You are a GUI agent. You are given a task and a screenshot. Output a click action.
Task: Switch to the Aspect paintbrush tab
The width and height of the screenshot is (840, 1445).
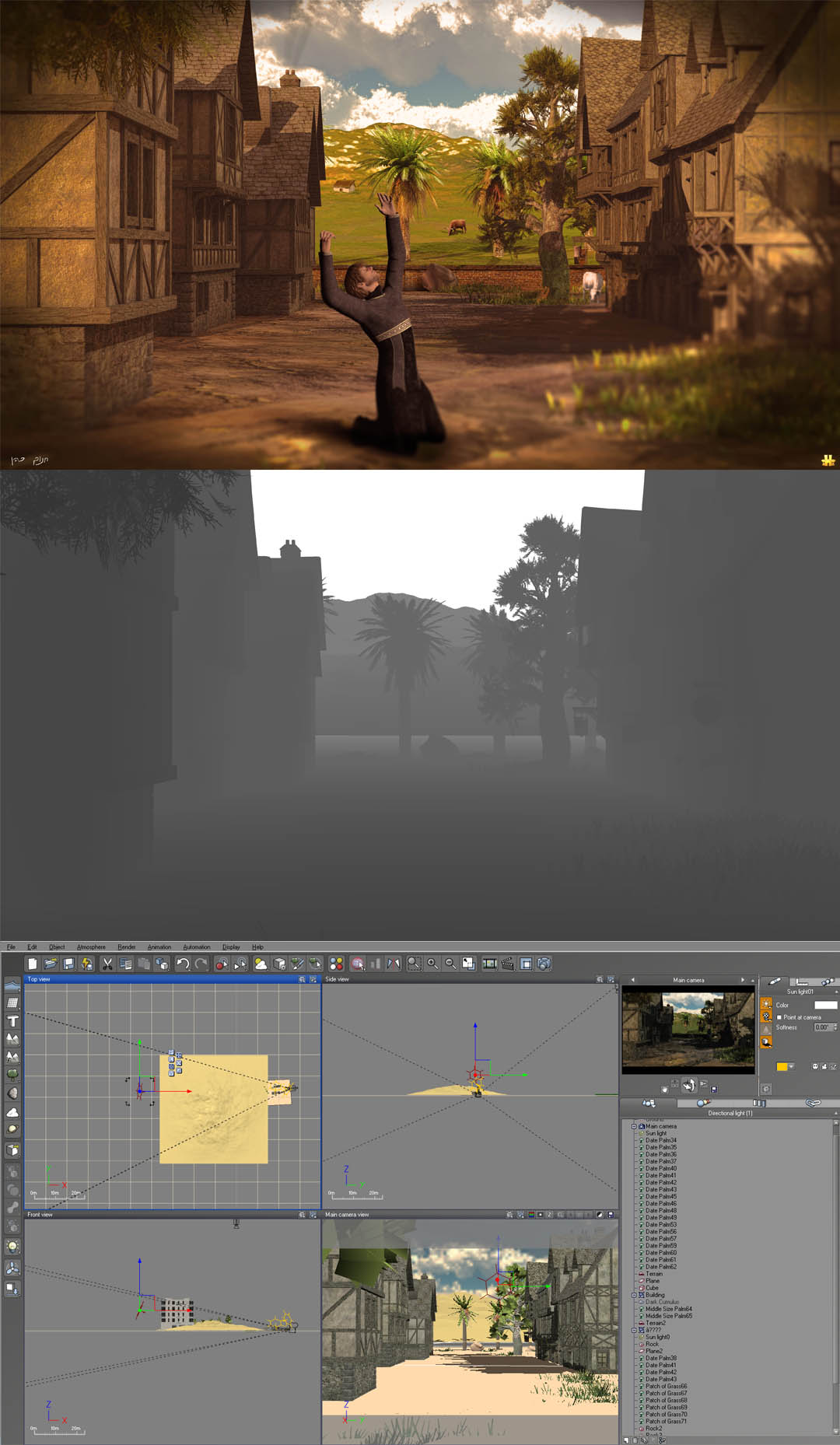(x=774, y=981)
